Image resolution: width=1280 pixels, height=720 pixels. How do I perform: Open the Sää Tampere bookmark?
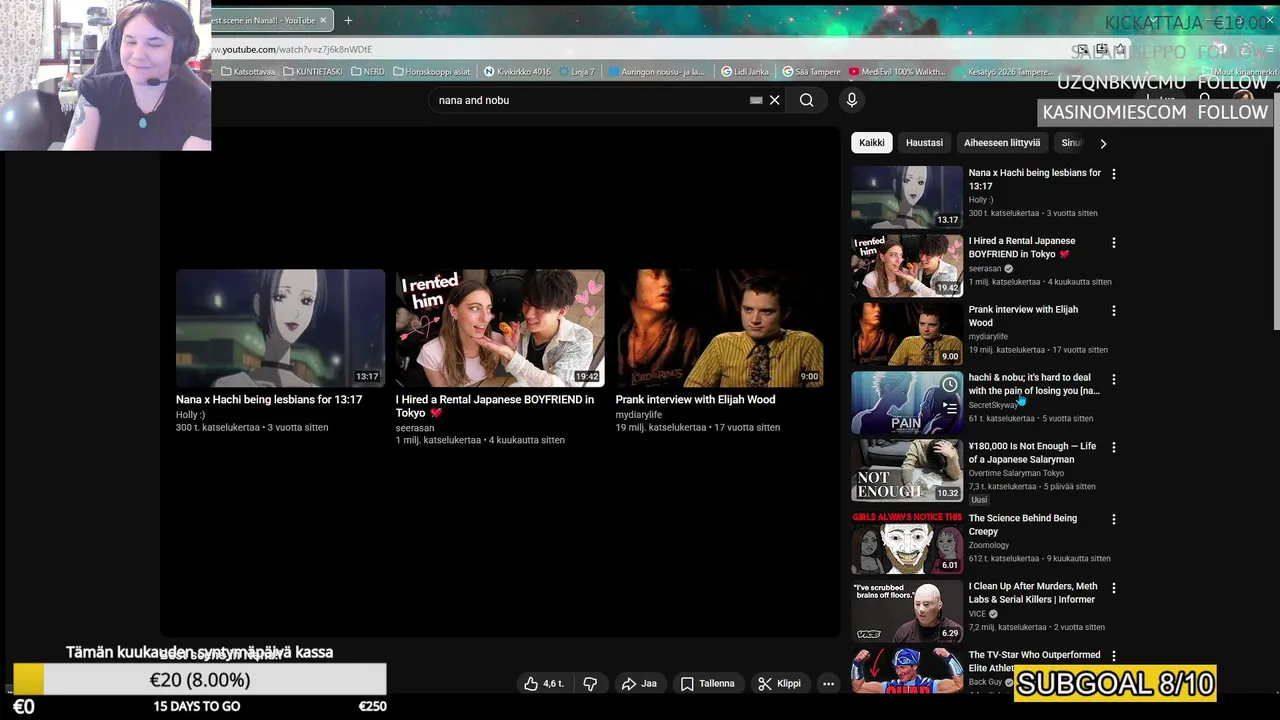[x=812, y=72]
